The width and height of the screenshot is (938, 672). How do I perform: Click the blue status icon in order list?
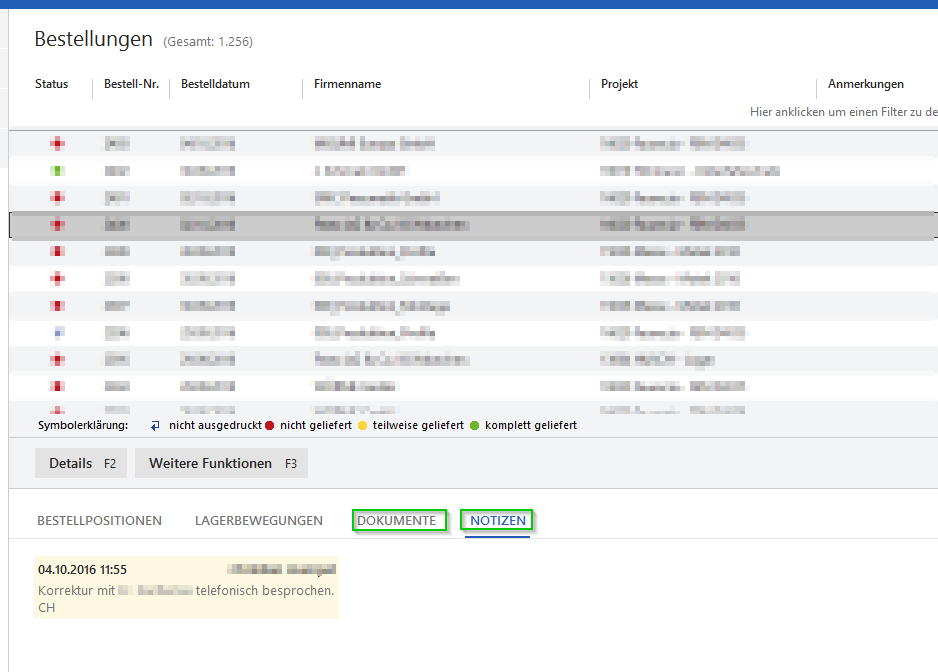58,332
